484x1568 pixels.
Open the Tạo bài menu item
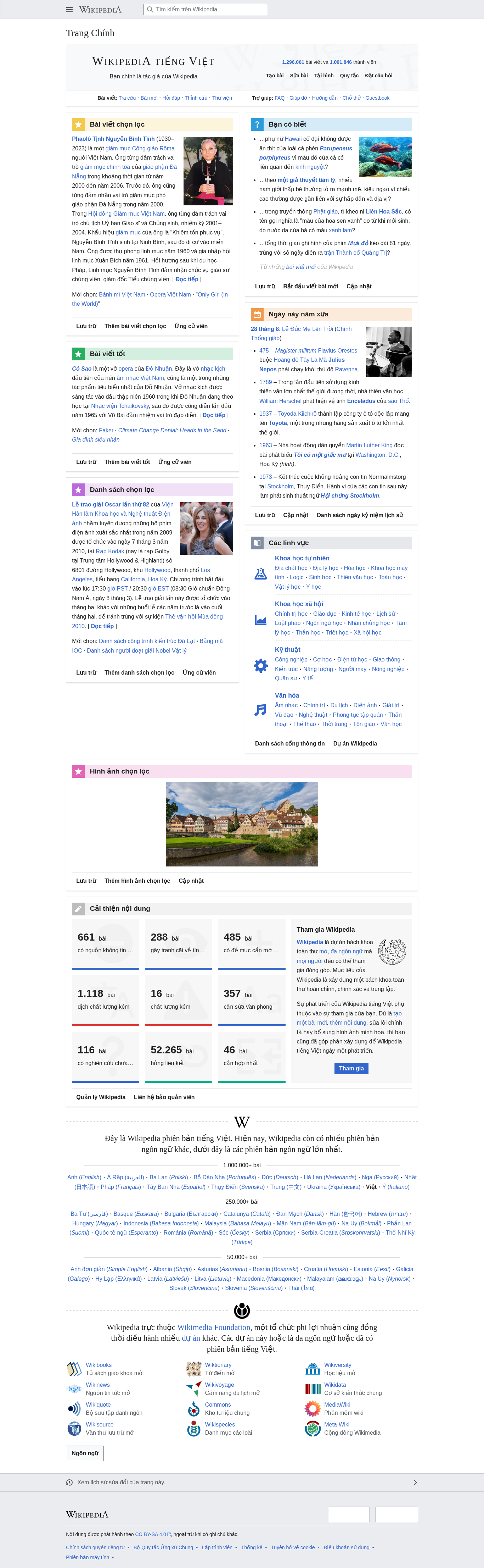[x=275, y=76]
